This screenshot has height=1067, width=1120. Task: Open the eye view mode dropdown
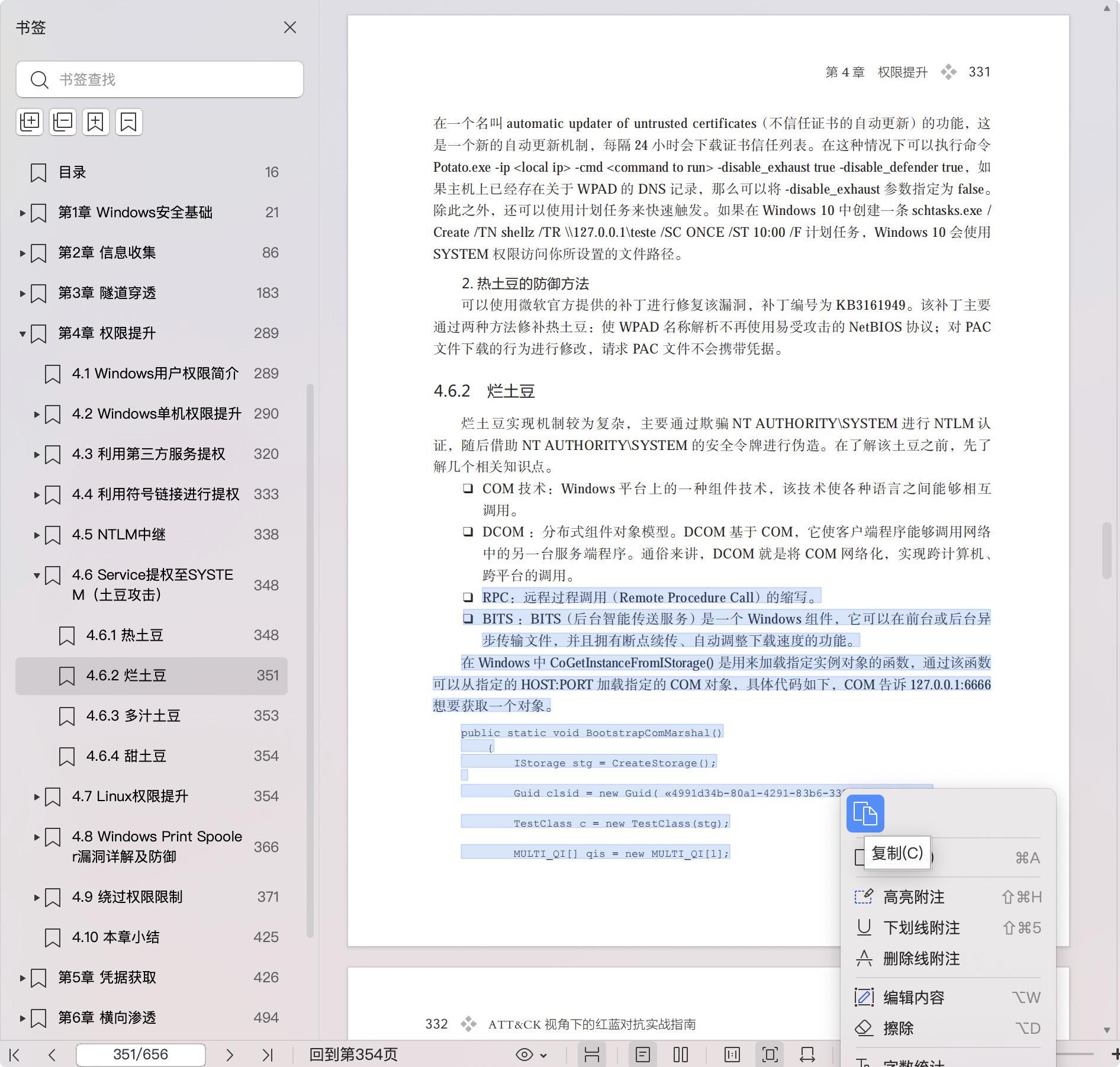[531, 1055]
